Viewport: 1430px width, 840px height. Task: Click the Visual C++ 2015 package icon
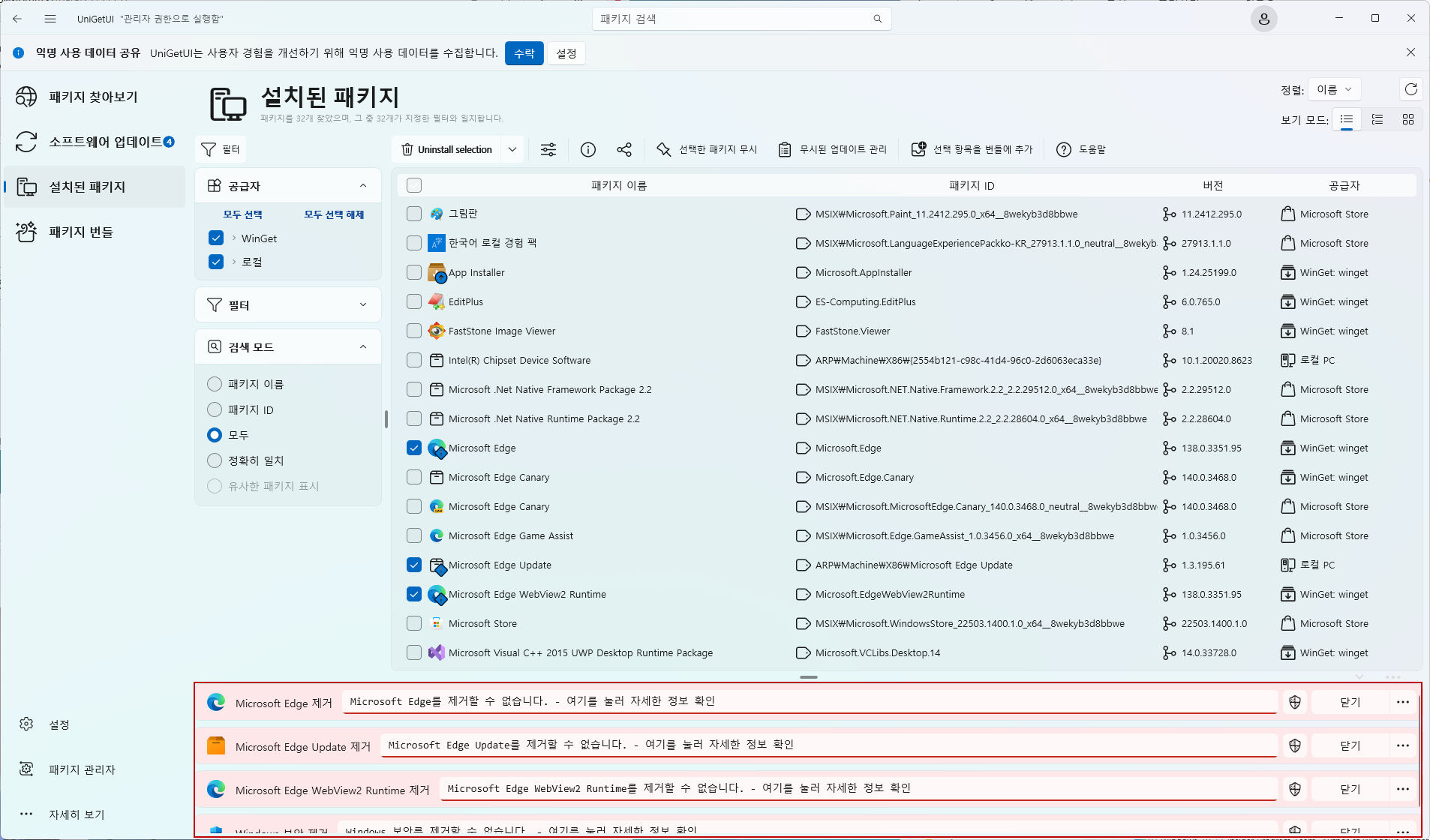pyautogui.click(x=437, y=652)
